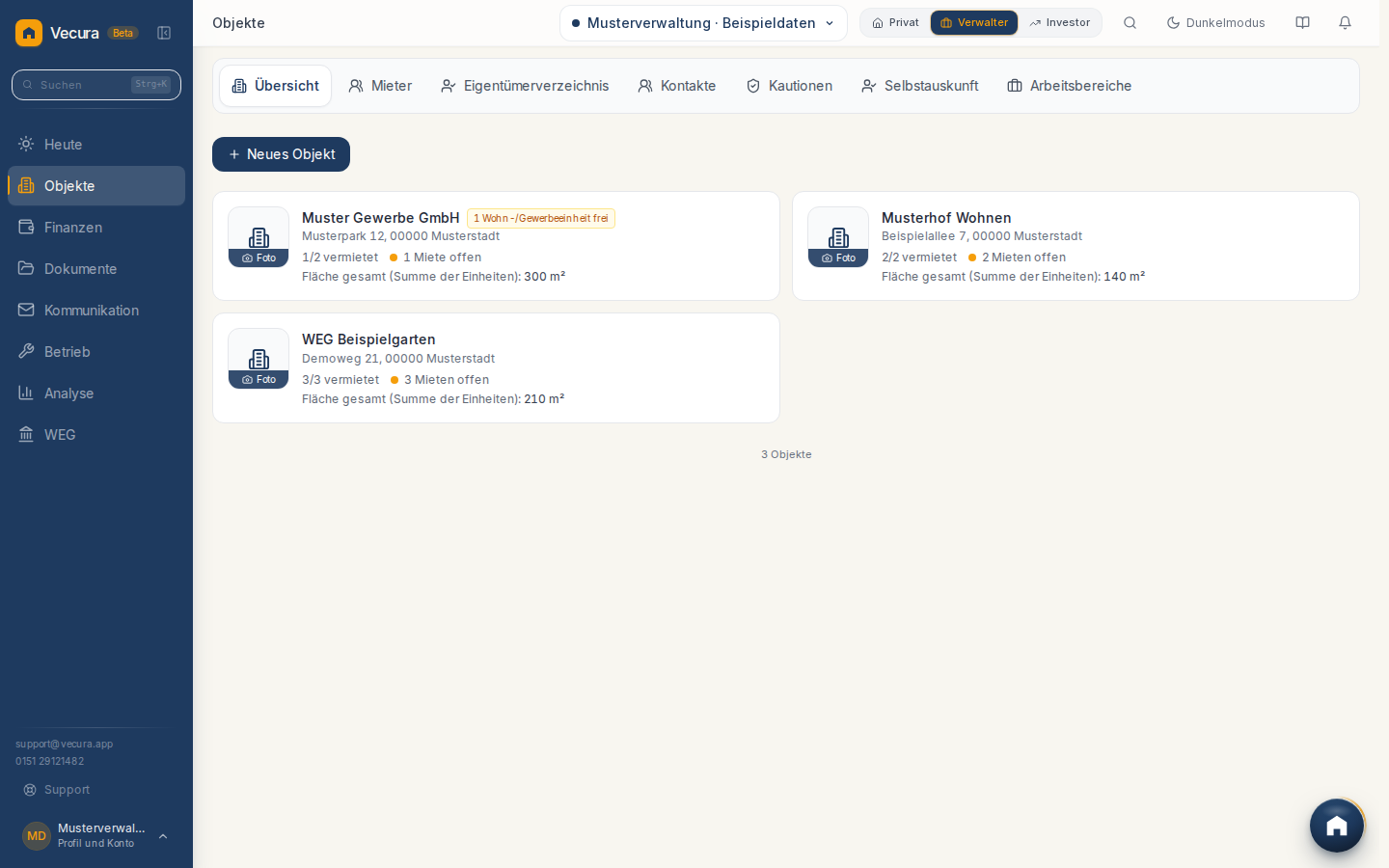Image resolution: width=1389 pixels, height=868 pixels.
Task: Collapse the sidebar with the panel icon
Action: point(164,33)
